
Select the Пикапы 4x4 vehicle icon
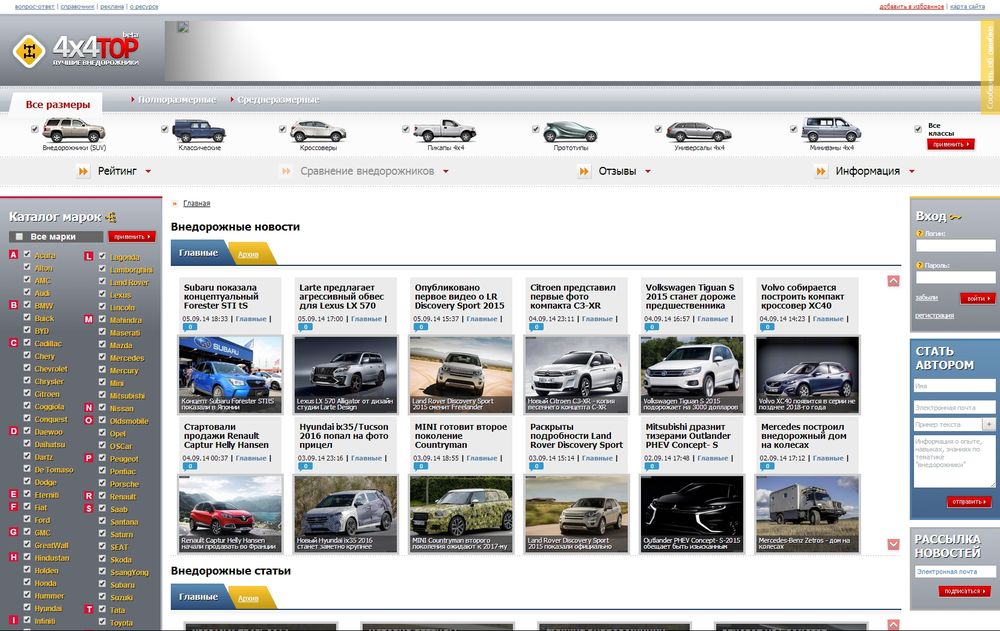coord(444,130)
